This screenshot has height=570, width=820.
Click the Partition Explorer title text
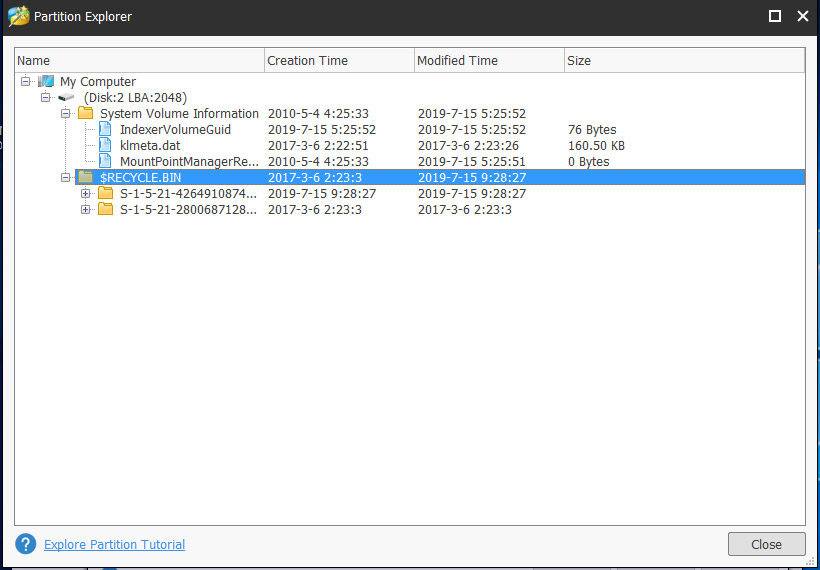(83, 17)
